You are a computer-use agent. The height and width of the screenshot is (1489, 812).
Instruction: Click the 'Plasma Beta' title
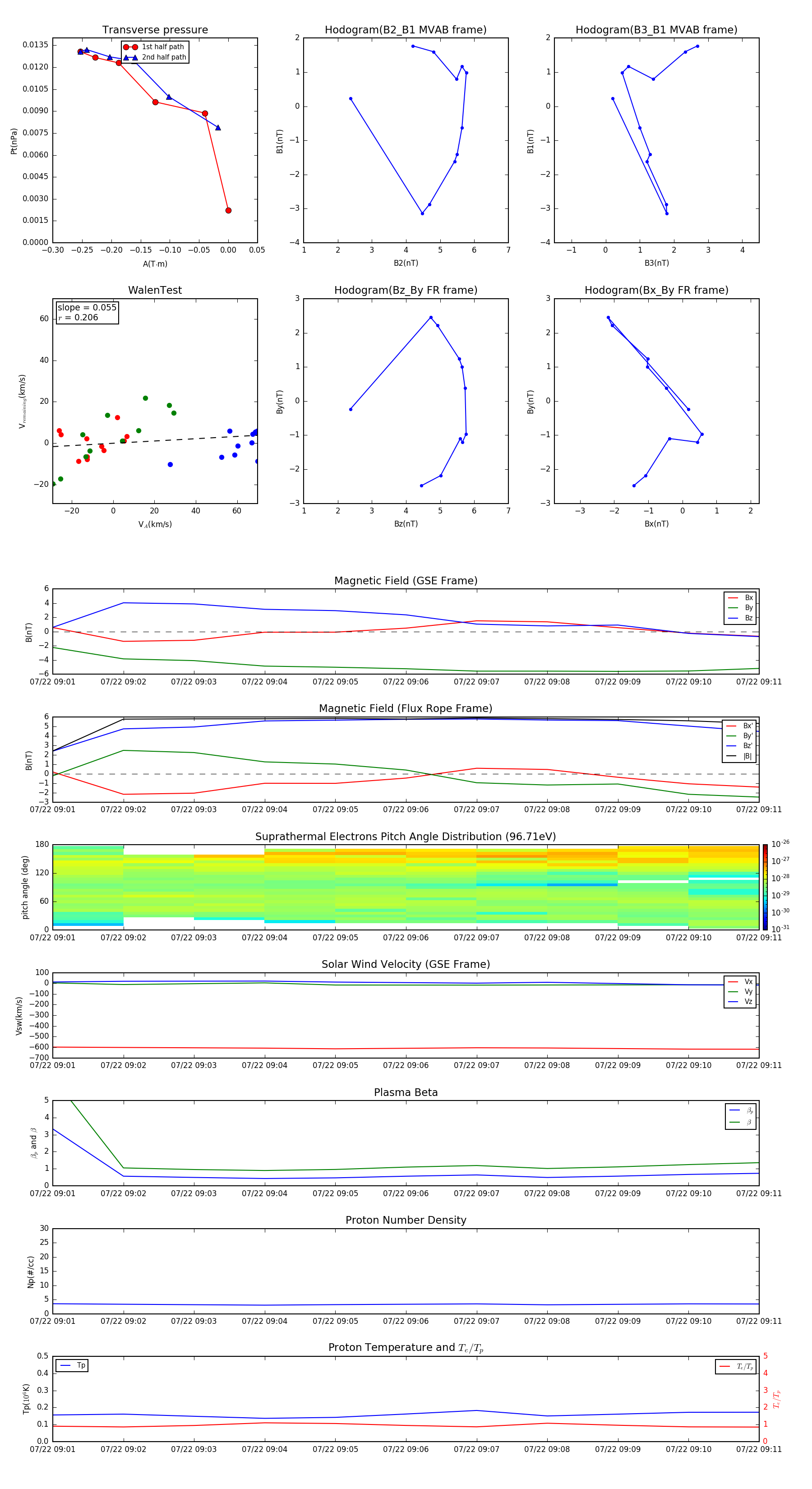coord(406,1092)
